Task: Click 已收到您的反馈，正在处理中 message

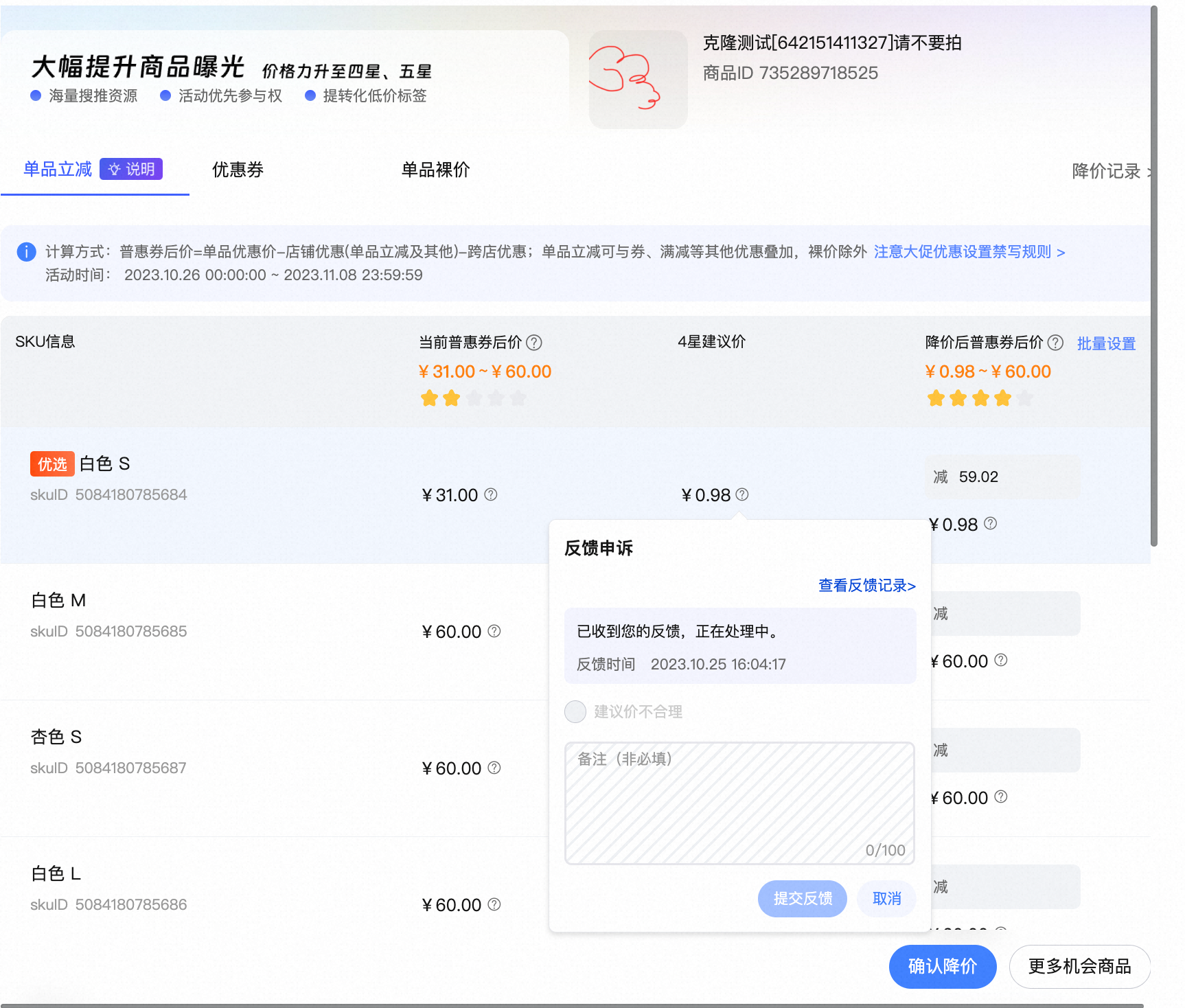Action: click(680, 631)
